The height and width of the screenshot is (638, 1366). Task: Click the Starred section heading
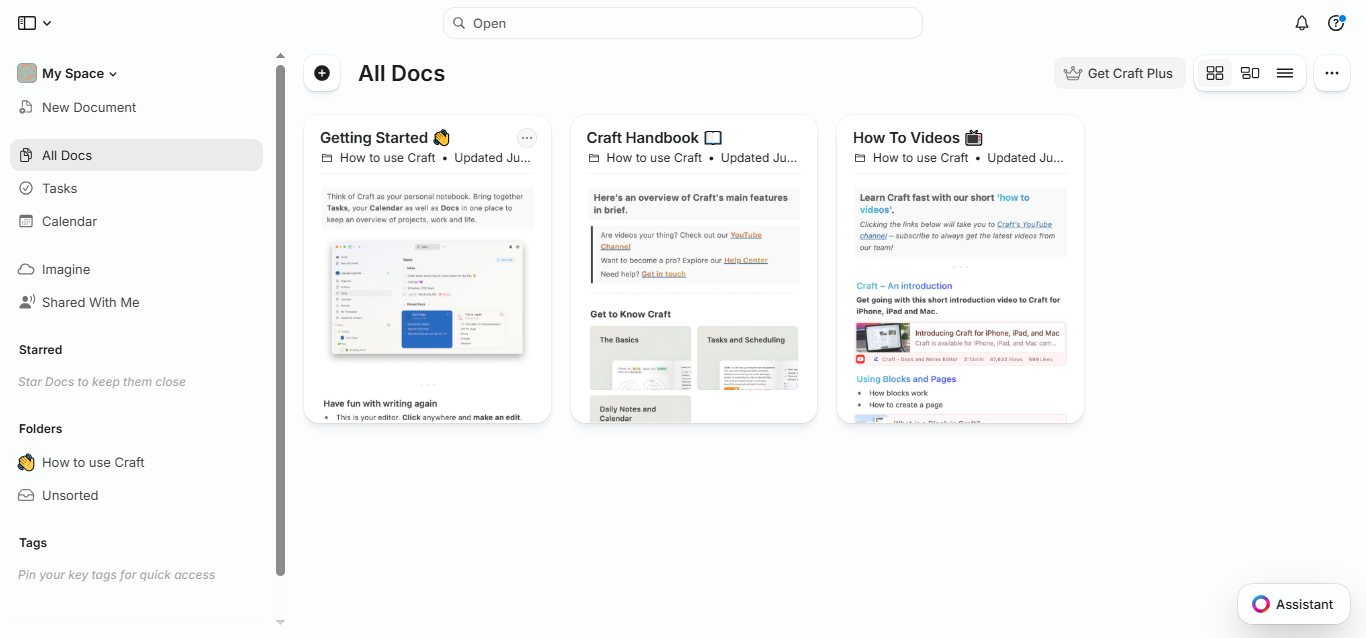(x=40, y=350)
